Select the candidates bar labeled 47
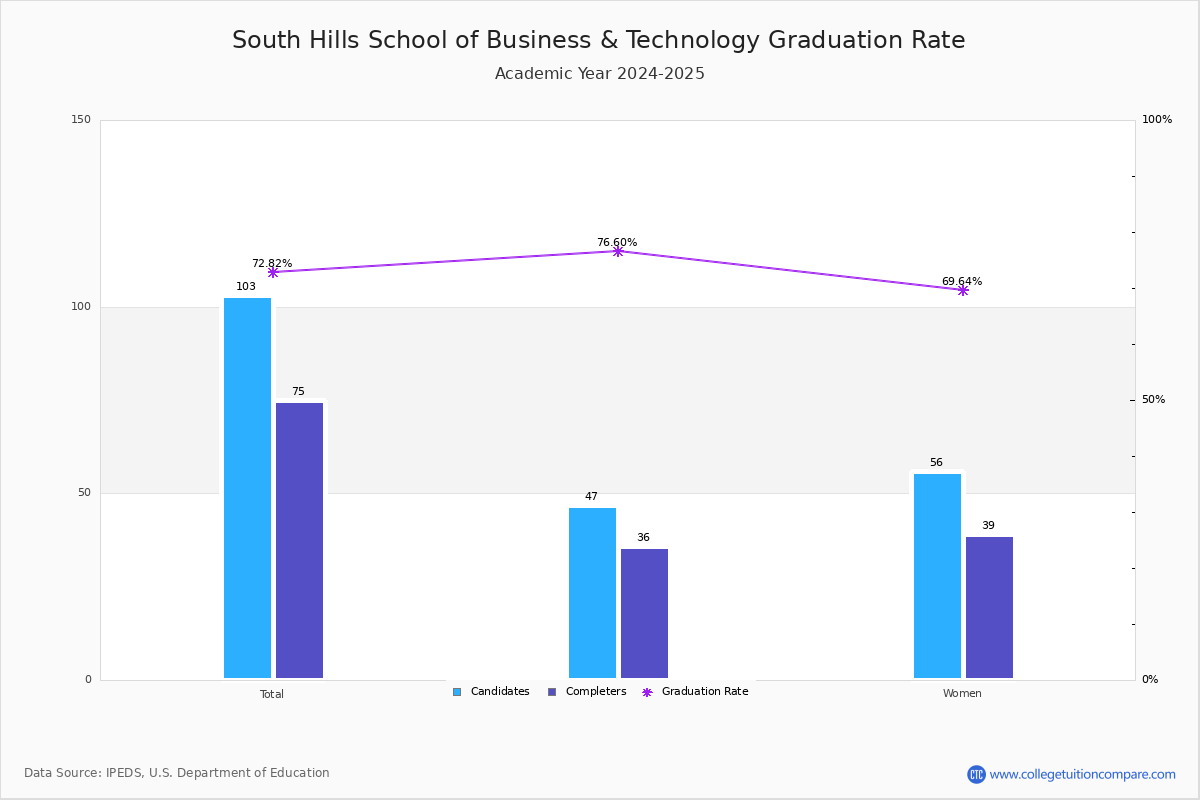Screen dimensions: 1200x800 592,593
